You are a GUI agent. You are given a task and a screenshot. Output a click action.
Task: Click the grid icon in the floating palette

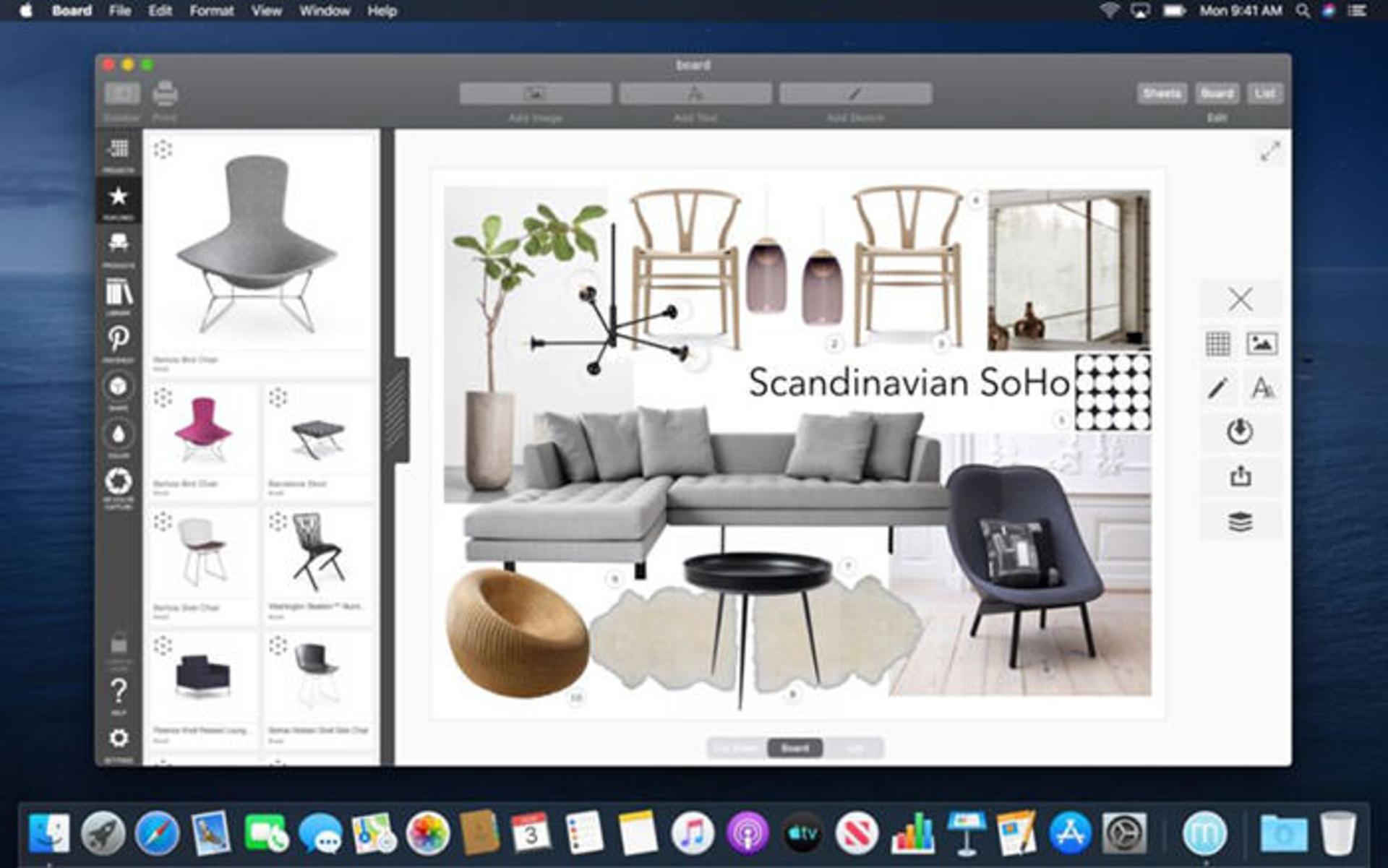(x=1218, y=343)
